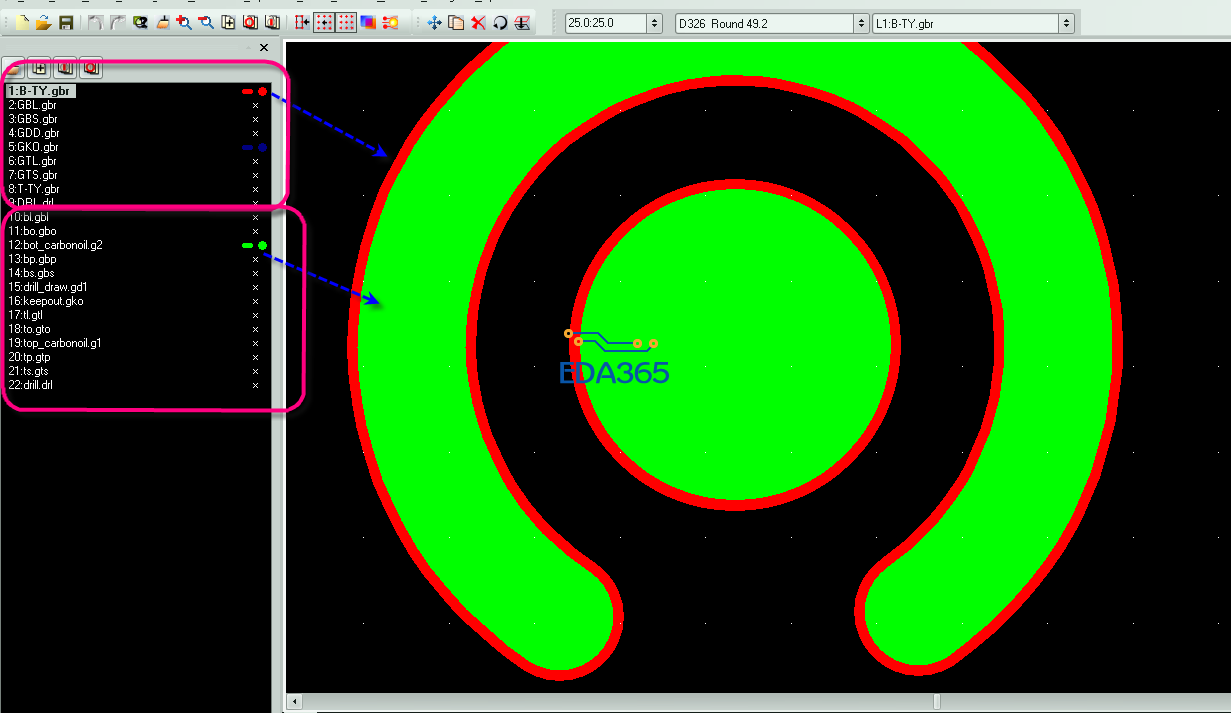Select layer 7:GTS.gbr in the list

tap(32, 175)
